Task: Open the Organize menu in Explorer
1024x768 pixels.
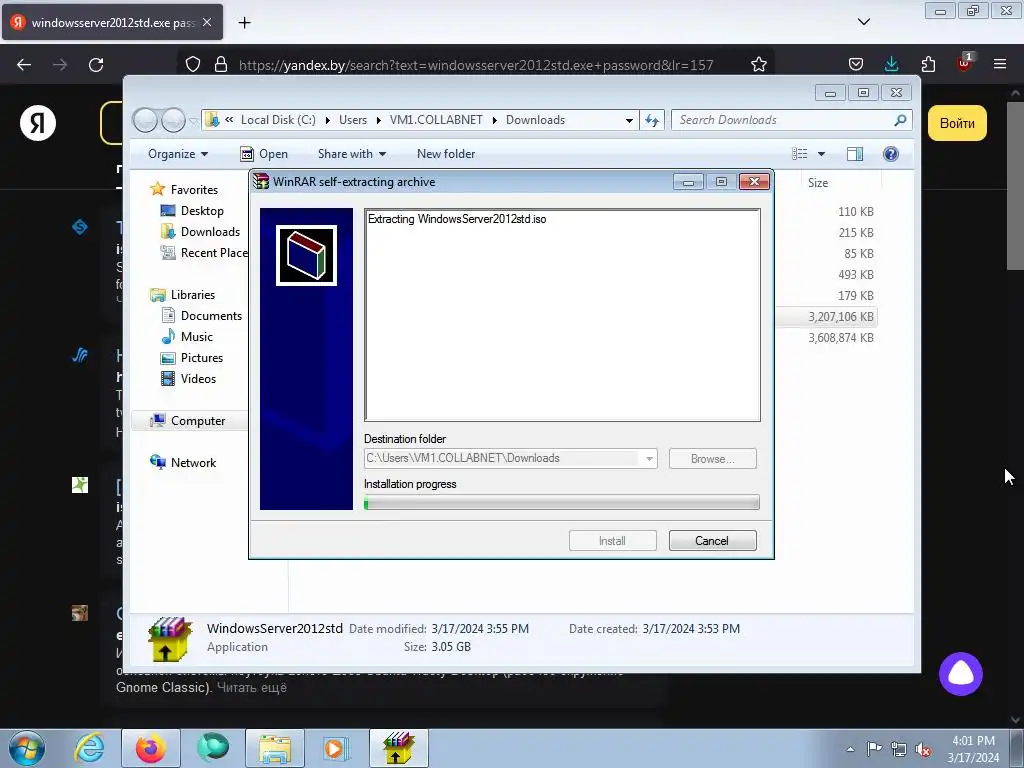Action: [x=178, y=154]
